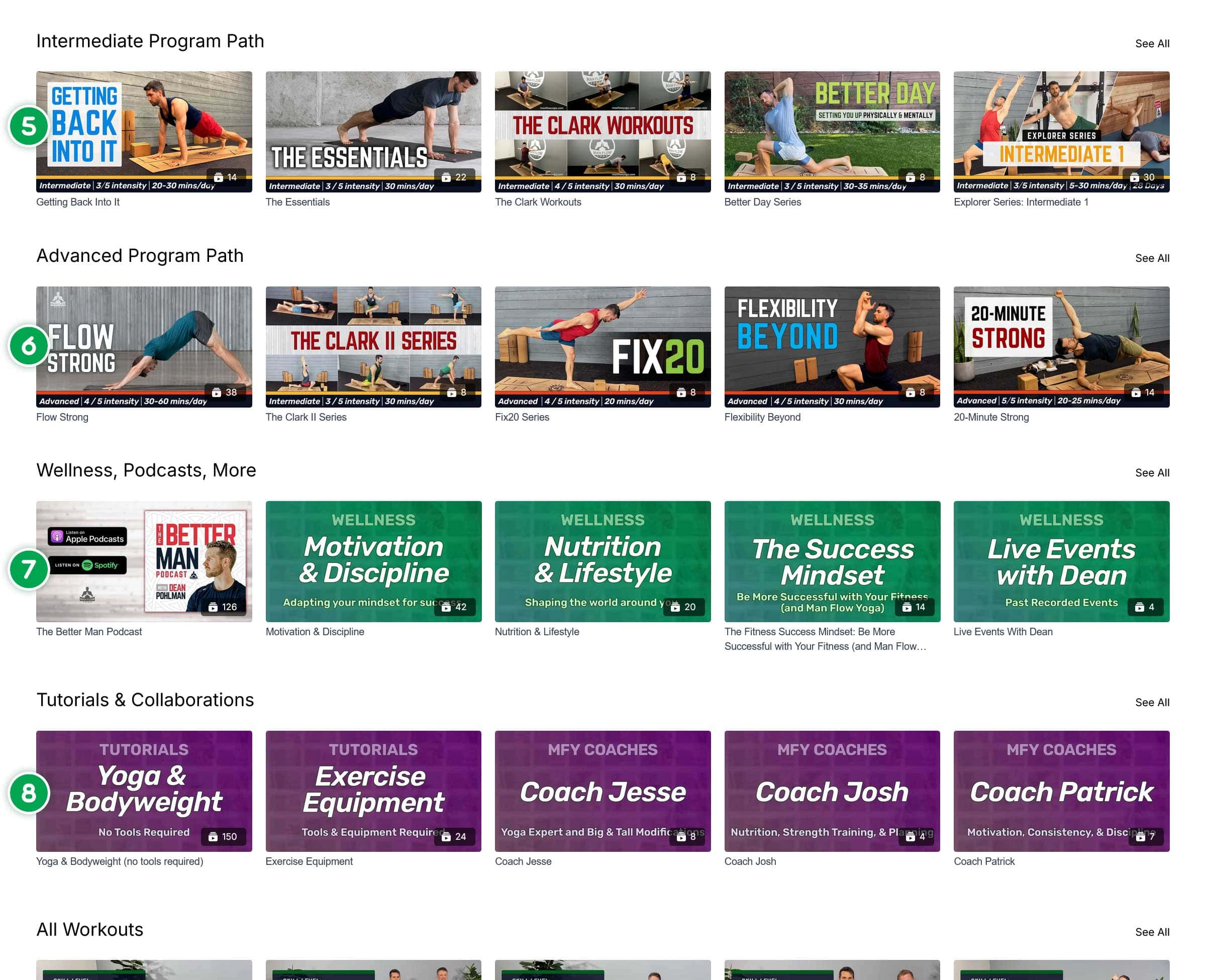Open the Fix20 Series thumbnail
The height and width of the screenshot is (980, 1206).
(602, 346)
